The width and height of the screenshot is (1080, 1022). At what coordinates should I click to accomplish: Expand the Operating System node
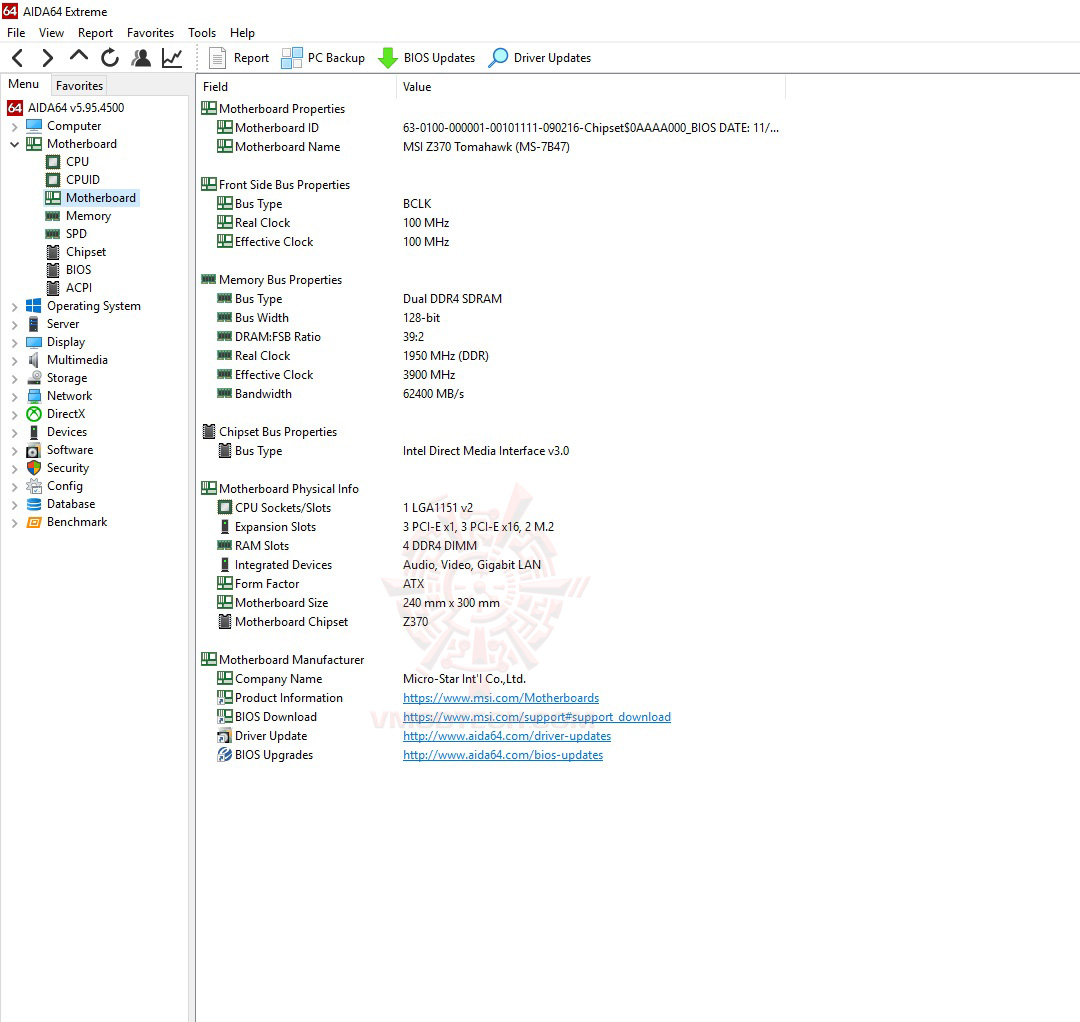(14, 306)
